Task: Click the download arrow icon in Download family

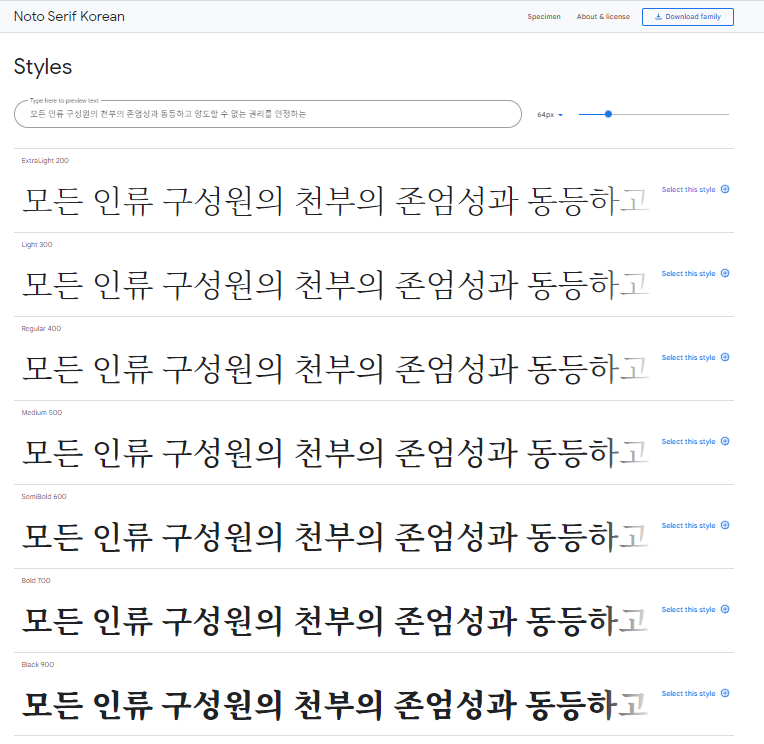Action: 658,17
